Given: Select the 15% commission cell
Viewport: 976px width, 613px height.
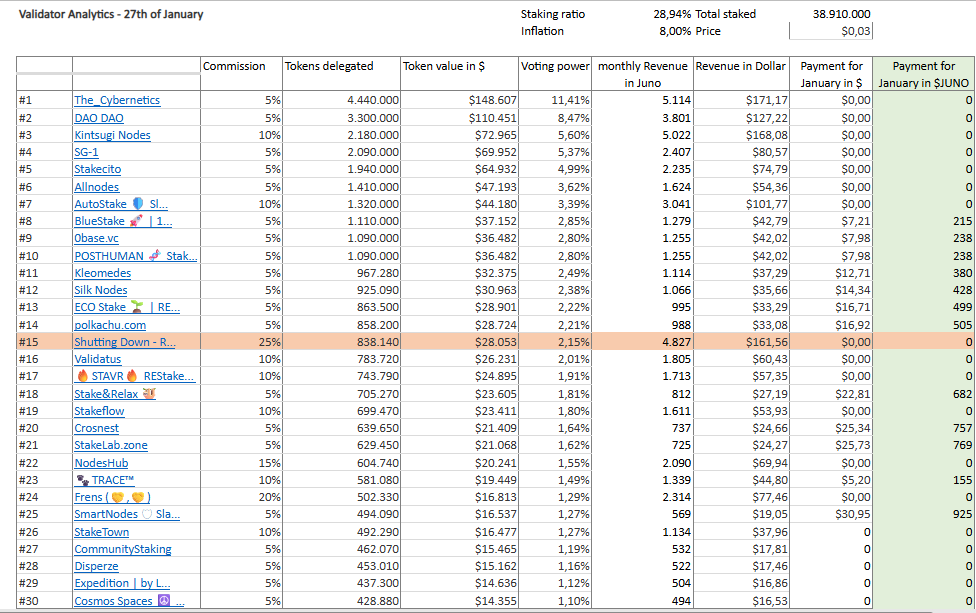Looking at the screenshot, I should pyautogui.click(x=242, y=463).
